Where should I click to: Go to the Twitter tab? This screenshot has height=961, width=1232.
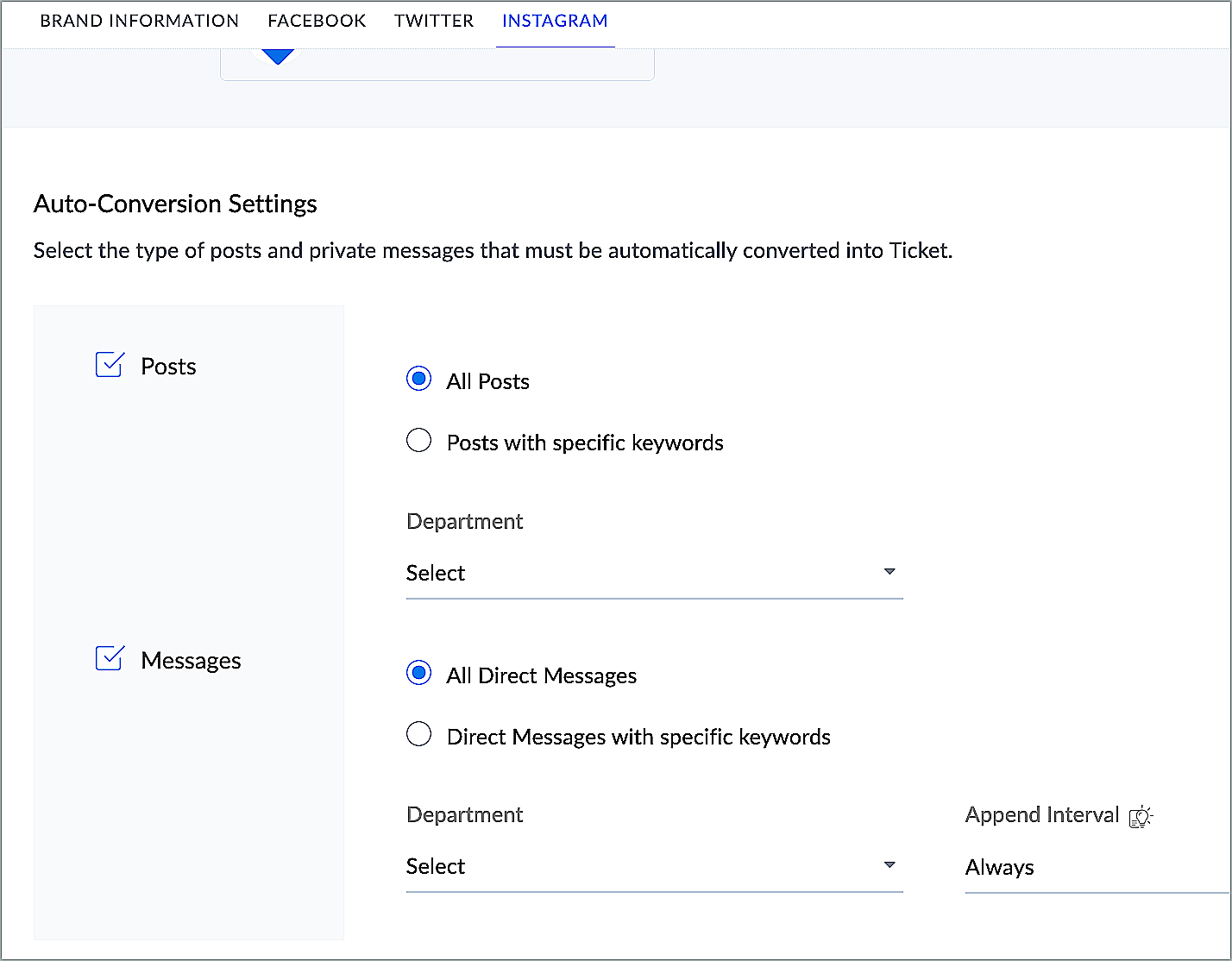coord(434,21)
